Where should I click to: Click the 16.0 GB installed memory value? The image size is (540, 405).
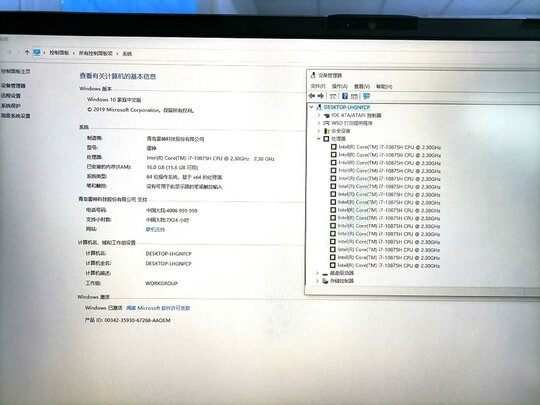[x=172, y=167]
